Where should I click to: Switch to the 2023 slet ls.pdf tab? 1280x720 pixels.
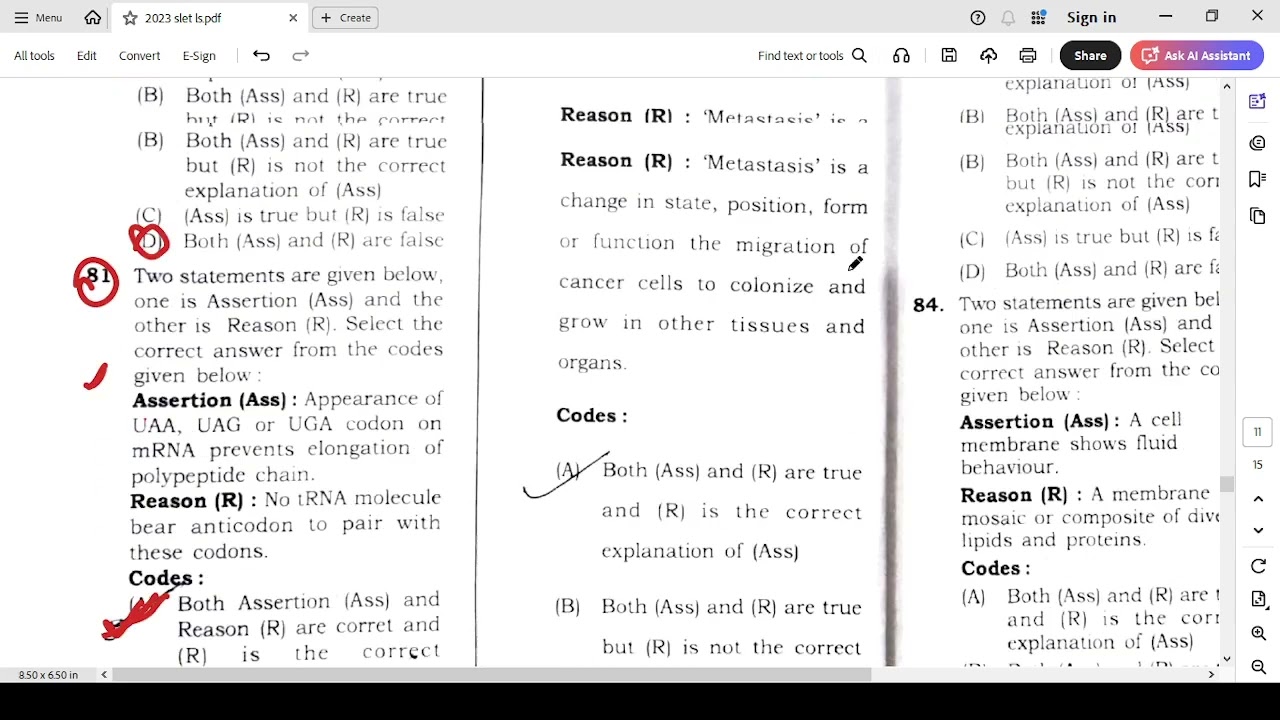(207, 18)
